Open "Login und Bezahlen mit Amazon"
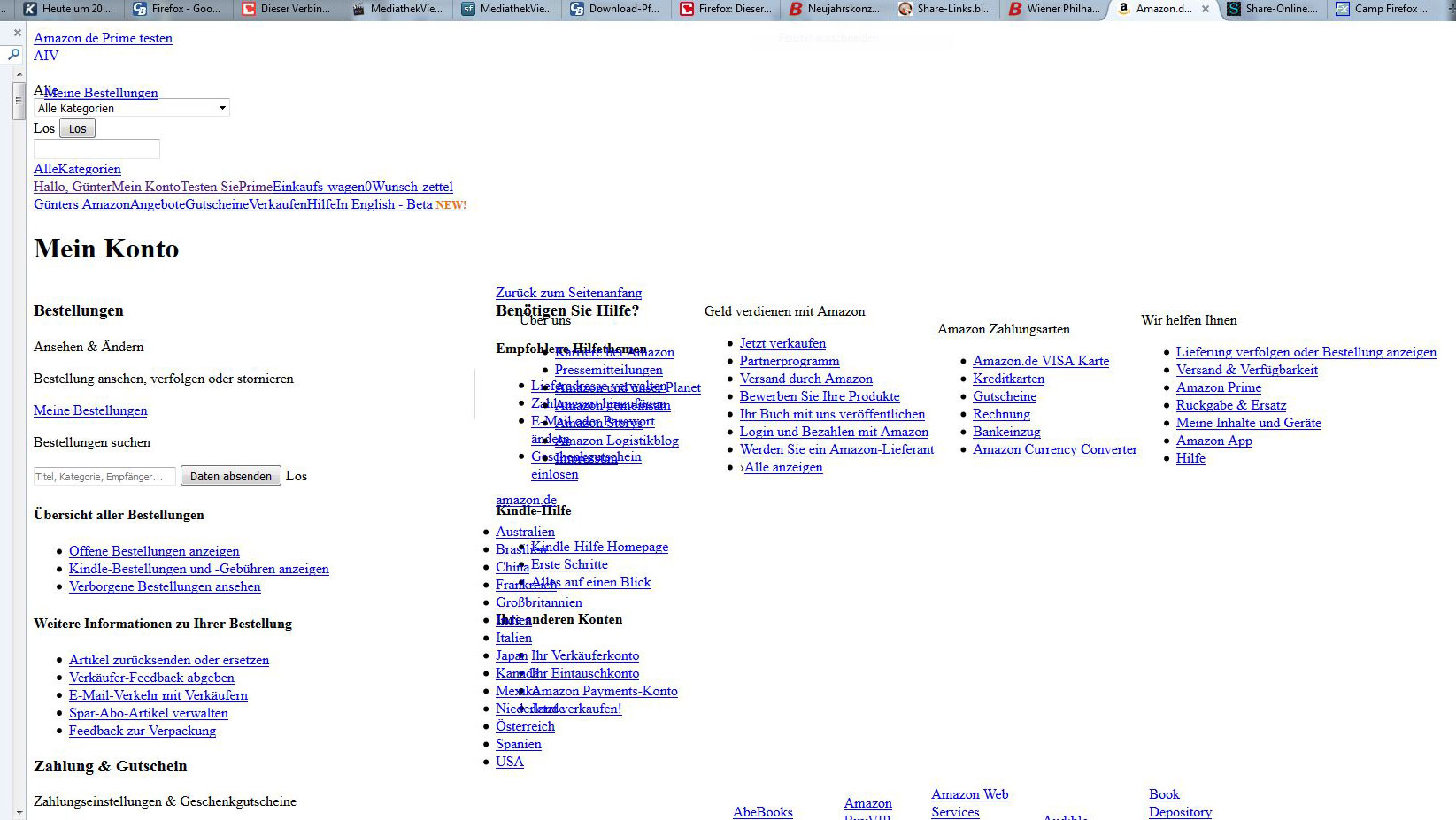This screenshot has width=1456, height=820. point(834,432)
